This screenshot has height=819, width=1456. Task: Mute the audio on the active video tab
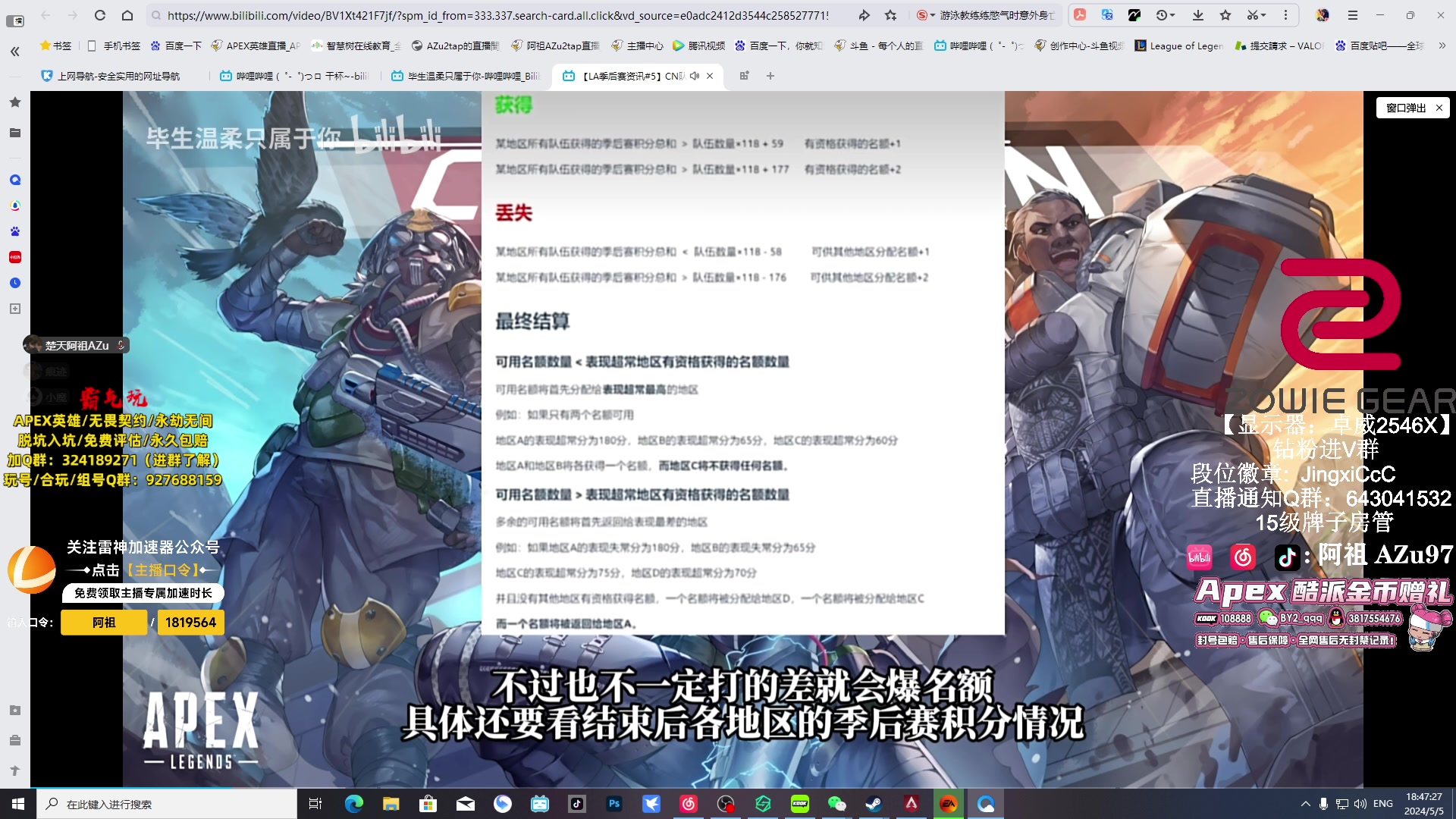[x=694, y=76]
